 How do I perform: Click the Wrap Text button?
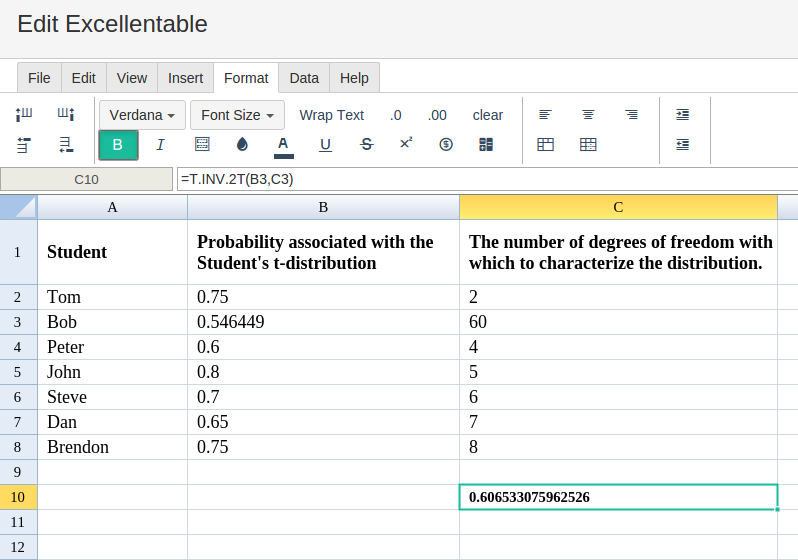(331, 115)
